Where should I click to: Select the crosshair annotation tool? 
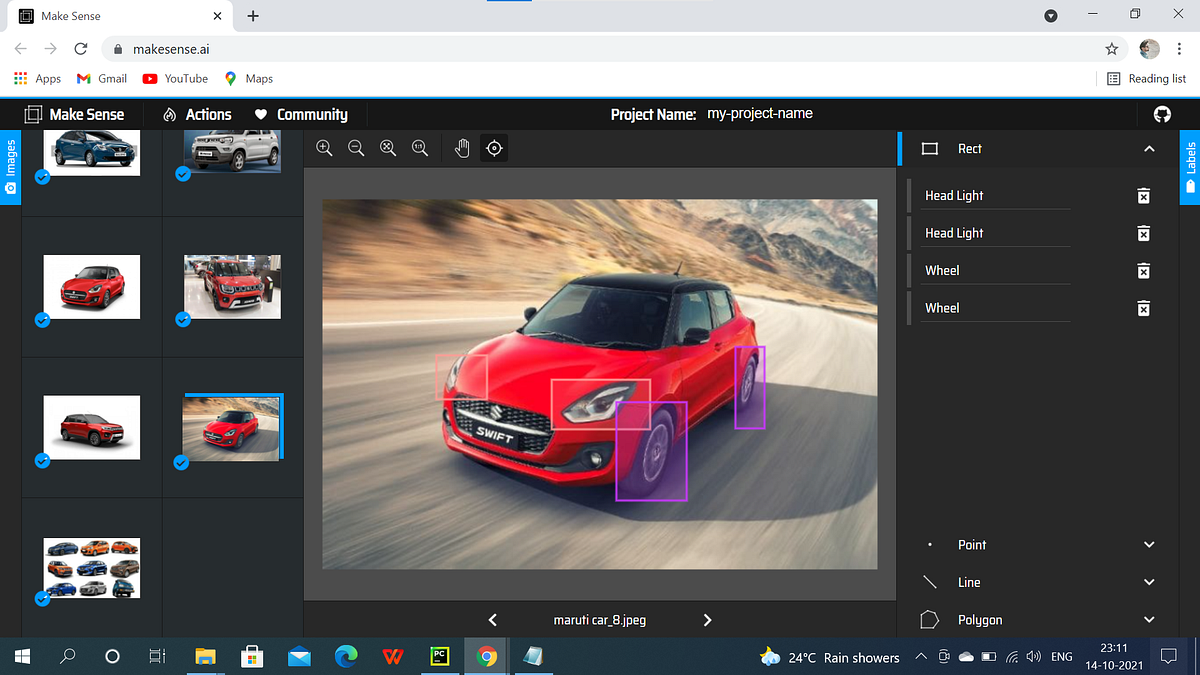tap(494, 147)
